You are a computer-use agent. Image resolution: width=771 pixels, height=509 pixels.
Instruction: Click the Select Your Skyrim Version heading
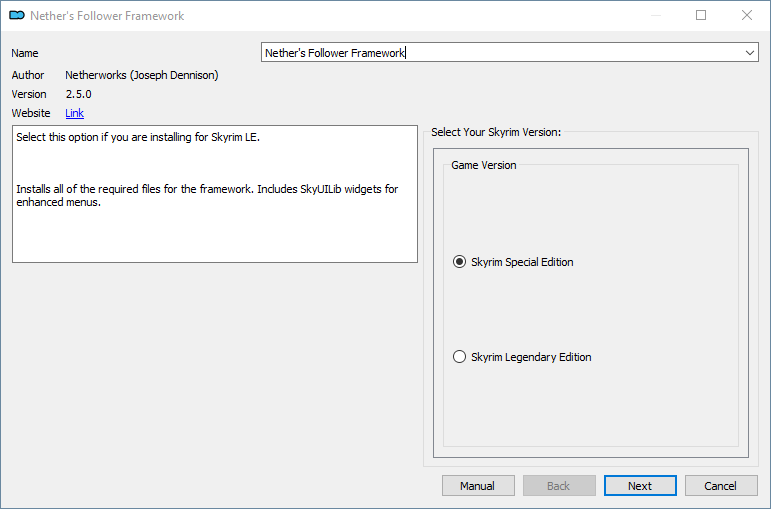496,132
